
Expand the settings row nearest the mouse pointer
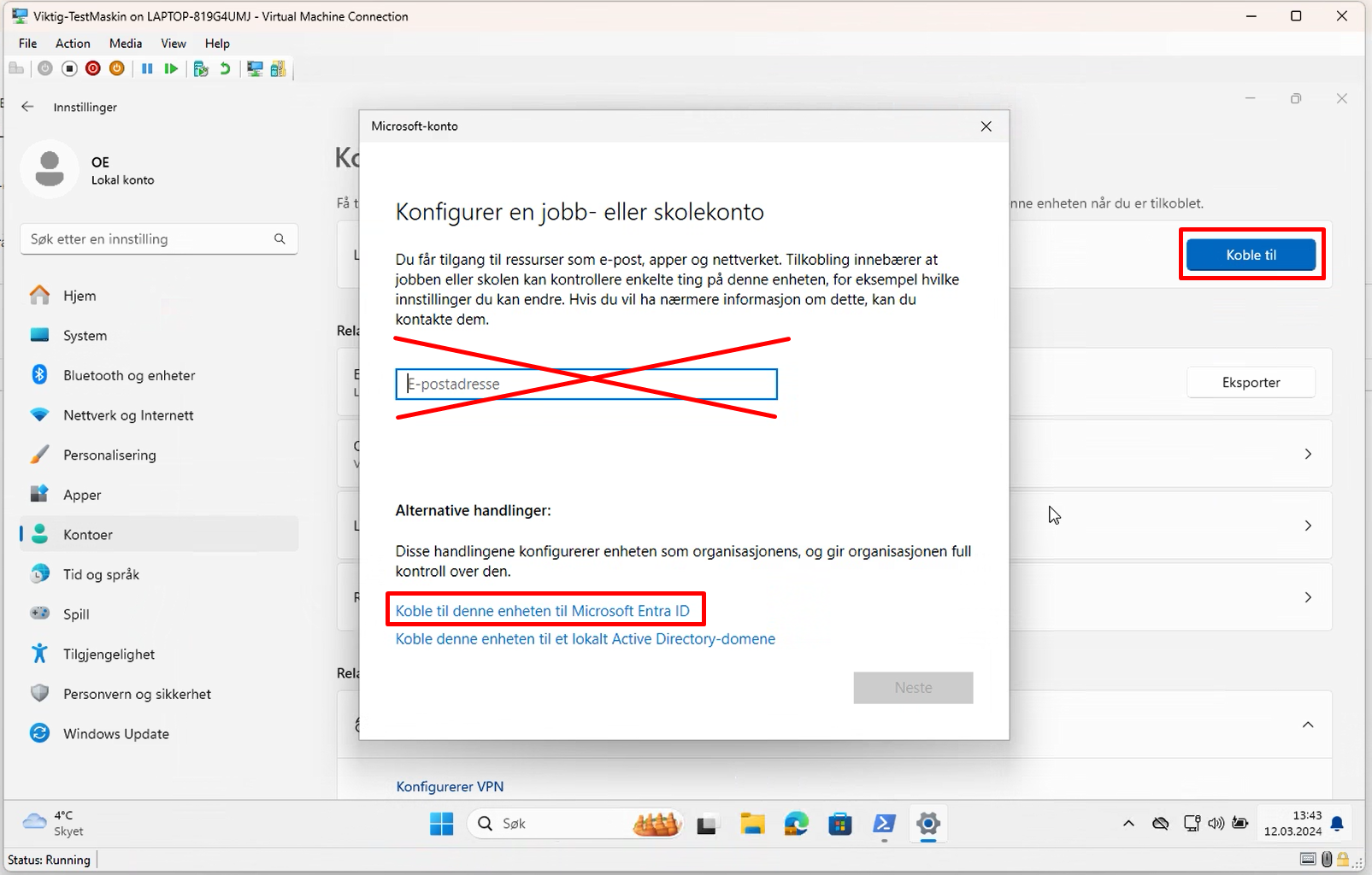click(x=1308, y=526)
